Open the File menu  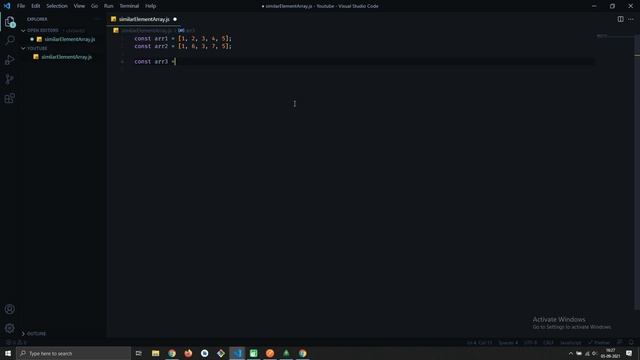click(21, 6)
